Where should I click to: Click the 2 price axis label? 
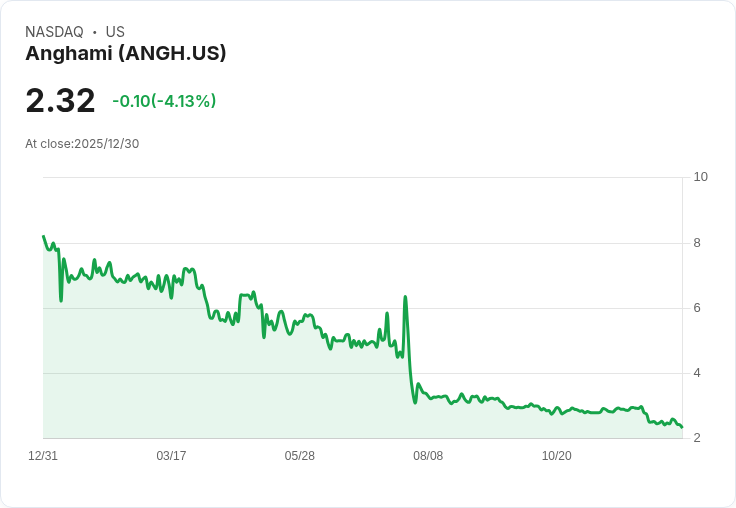pos(697,438)
